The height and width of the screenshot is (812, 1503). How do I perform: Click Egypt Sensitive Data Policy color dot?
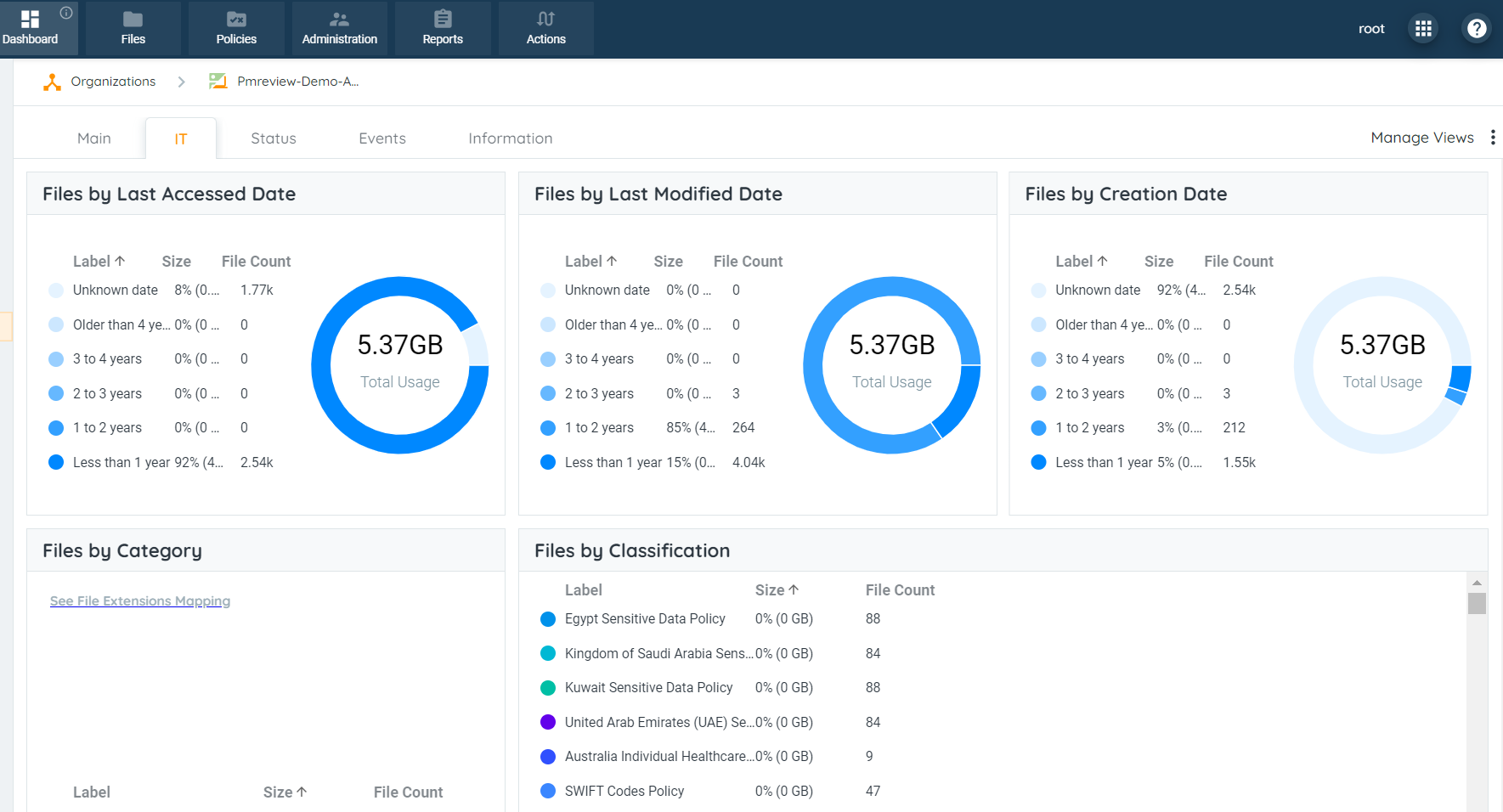[x=548, y=619]
